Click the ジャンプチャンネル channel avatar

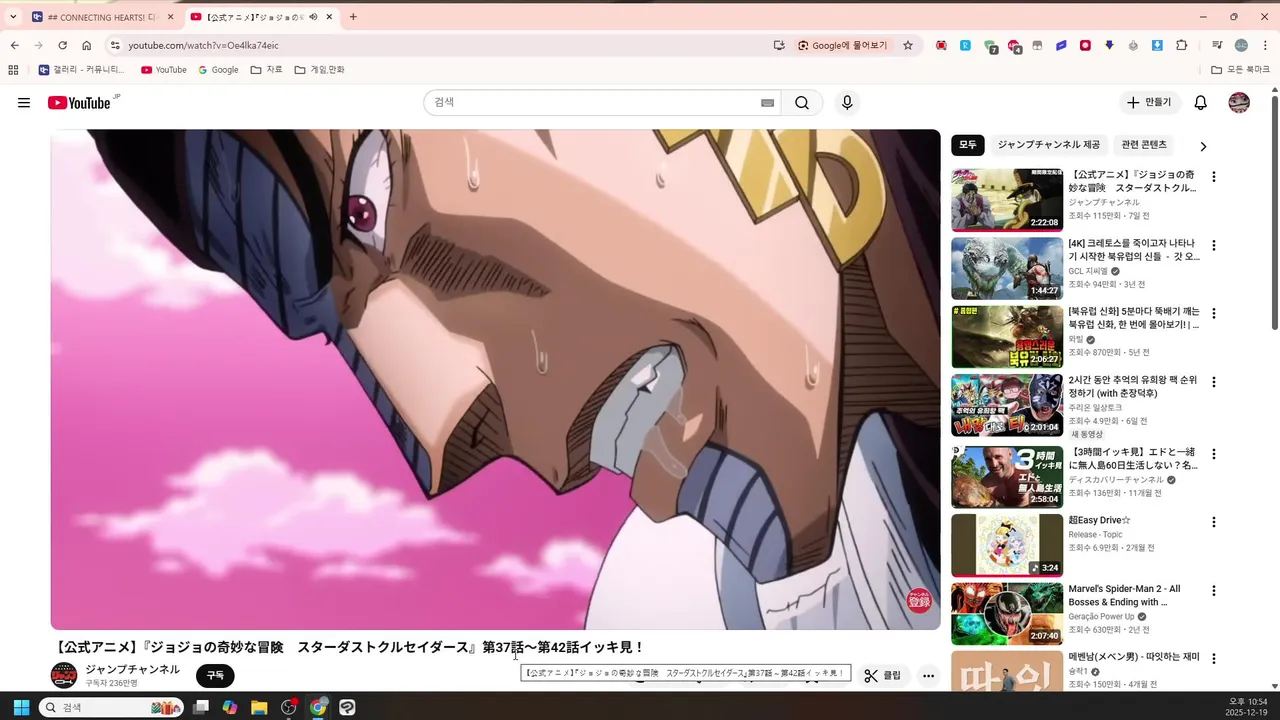click(x=64, y=675)
